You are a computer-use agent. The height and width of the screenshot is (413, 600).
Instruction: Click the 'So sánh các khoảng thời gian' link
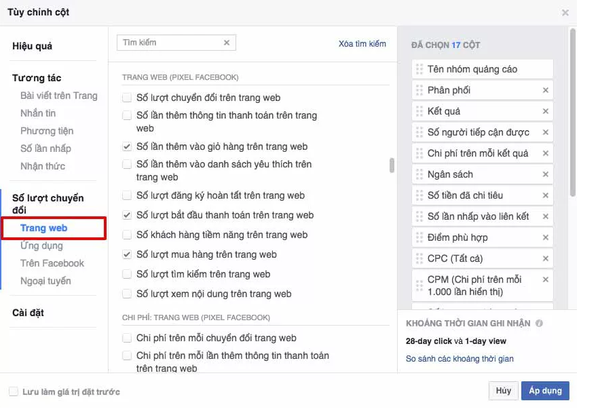point(460,358)
